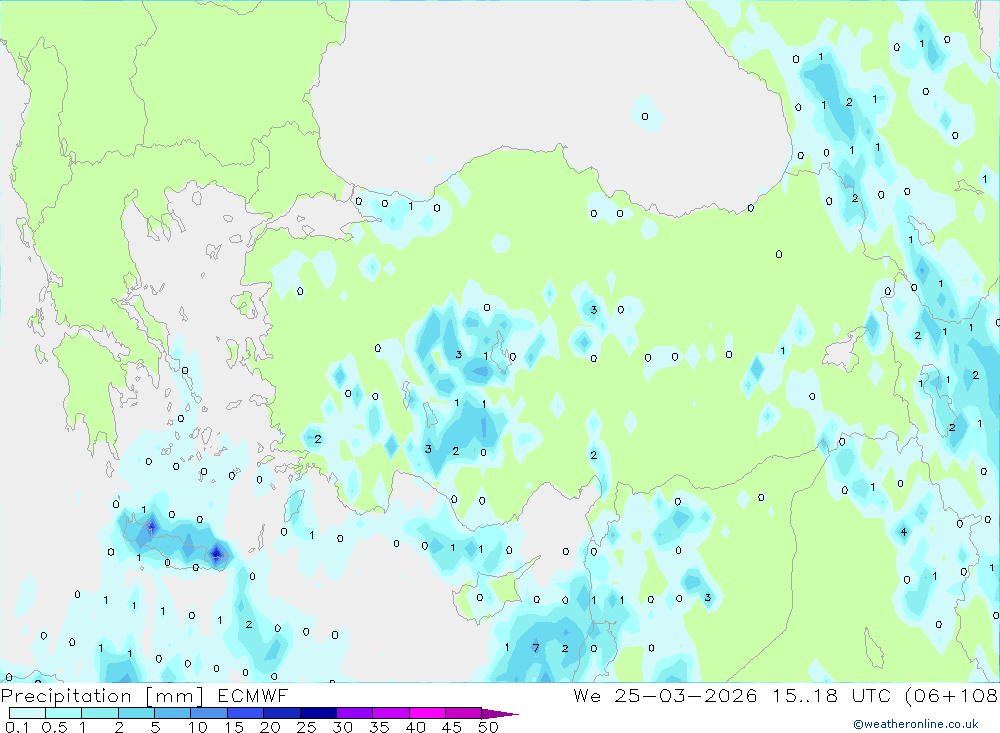Click the 20–25 mm dark blue swatch
Viewport: 1000px width, 733px height.
tap(282, 713)
